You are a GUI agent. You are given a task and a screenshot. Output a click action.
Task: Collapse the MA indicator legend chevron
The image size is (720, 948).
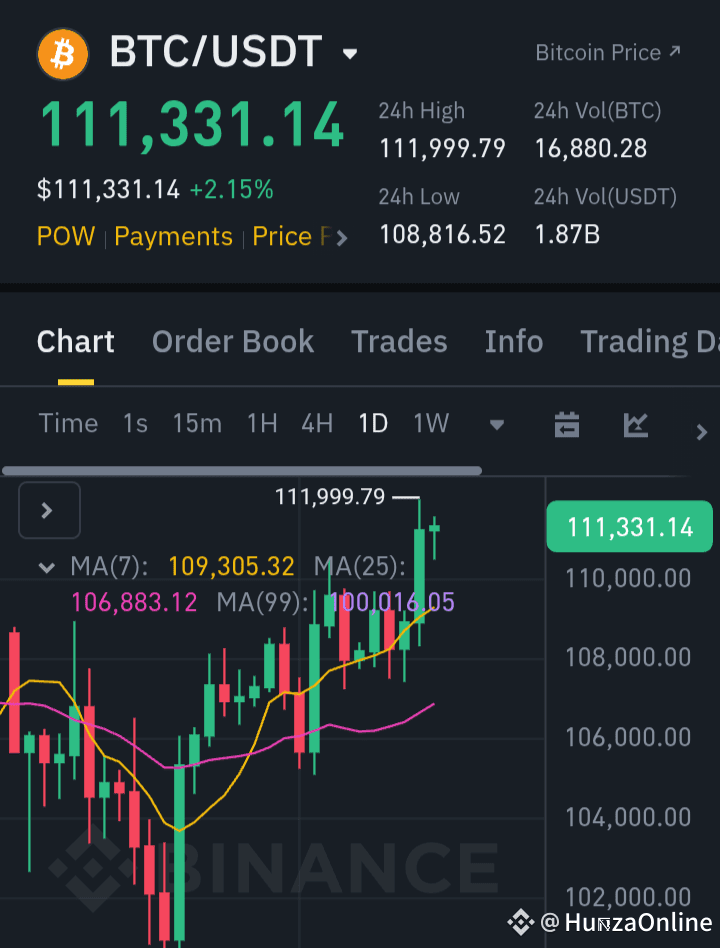(47, 568)
